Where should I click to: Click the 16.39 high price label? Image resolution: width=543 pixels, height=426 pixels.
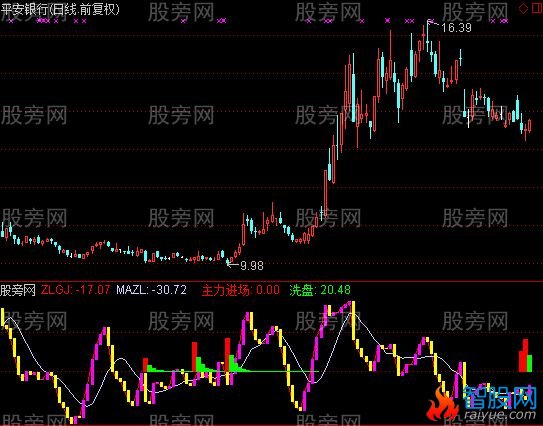point(456,27)
